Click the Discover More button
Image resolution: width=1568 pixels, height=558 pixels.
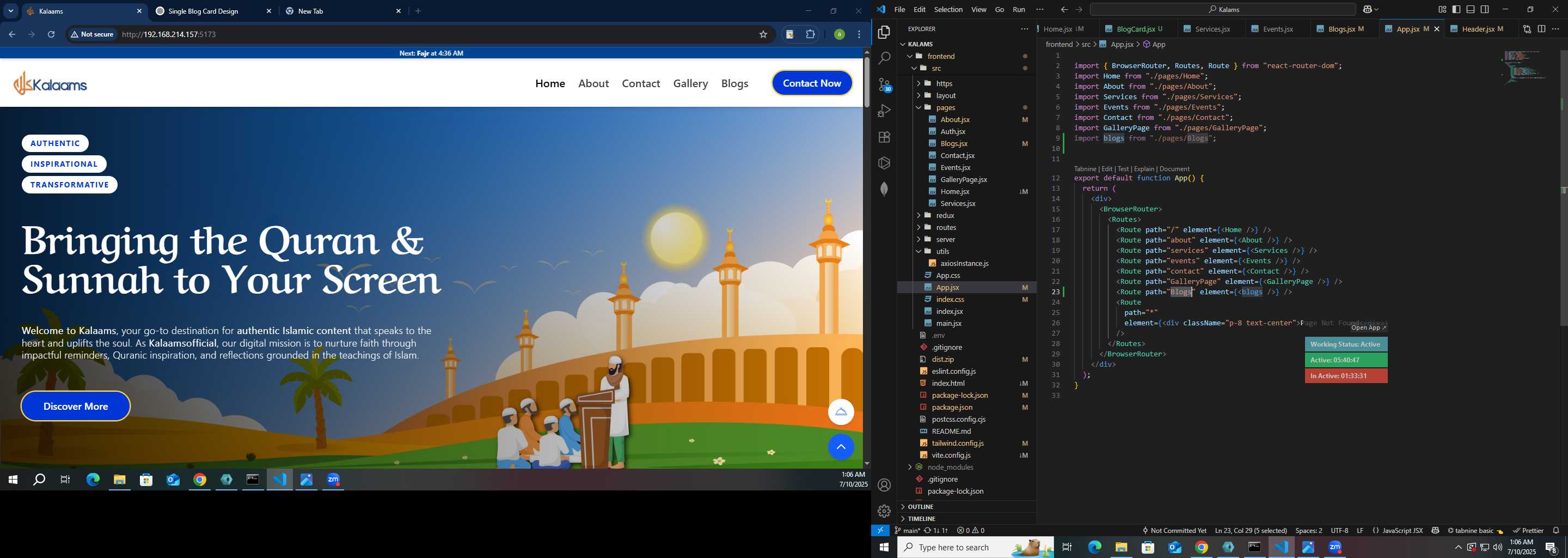76,407
